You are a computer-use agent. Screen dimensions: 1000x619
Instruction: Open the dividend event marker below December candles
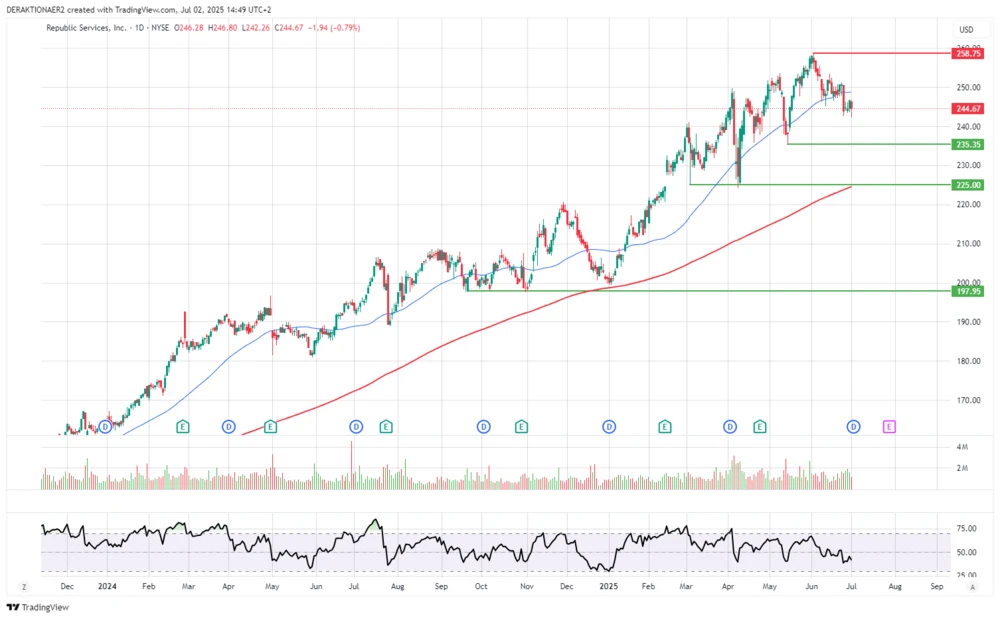tap(103, 426)
